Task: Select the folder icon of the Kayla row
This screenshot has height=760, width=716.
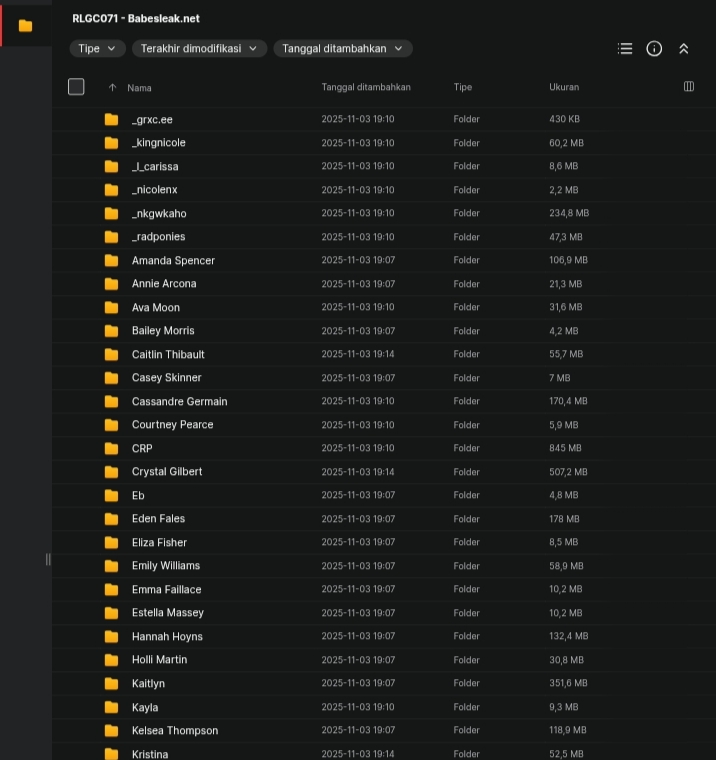Action: click(x=111, y=707)
